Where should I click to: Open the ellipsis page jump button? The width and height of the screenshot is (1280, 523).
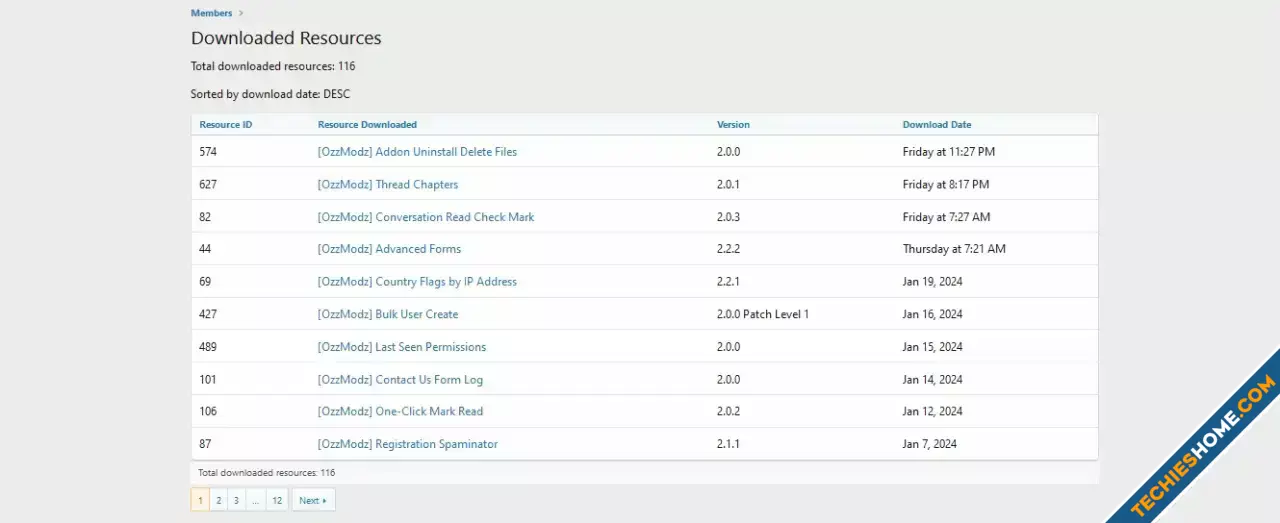click(x=255, y=500)
